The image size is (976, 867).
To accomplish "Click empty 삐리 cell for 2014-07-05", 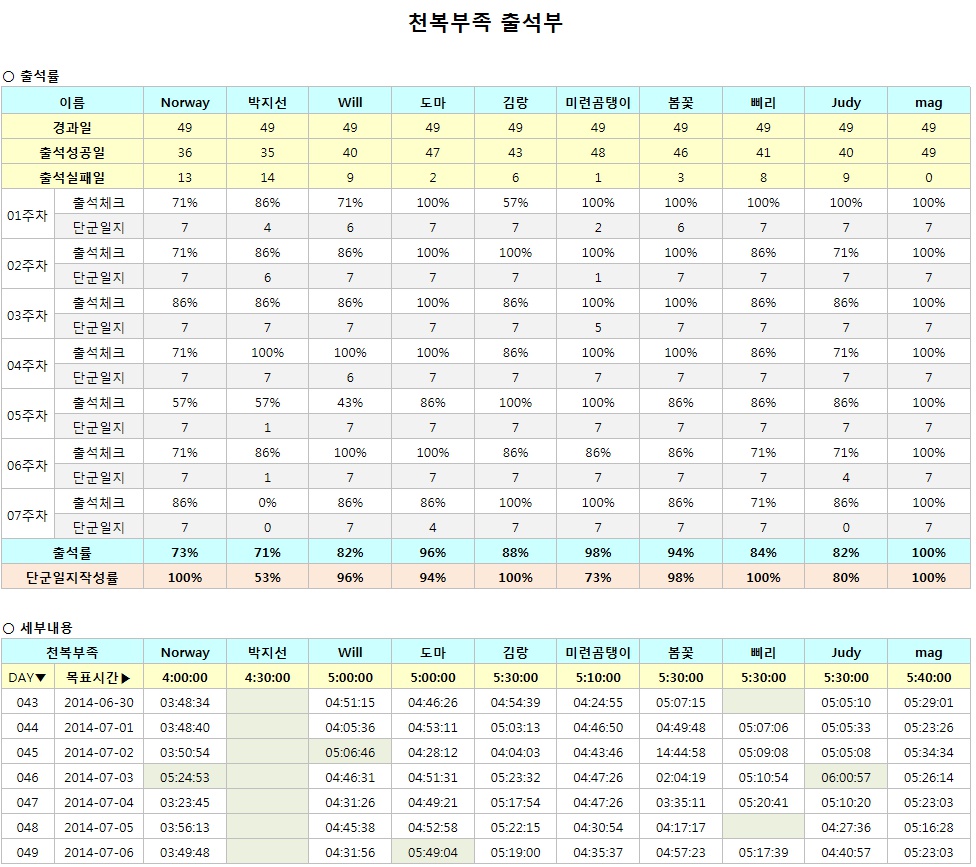I will tap(763, 827).
